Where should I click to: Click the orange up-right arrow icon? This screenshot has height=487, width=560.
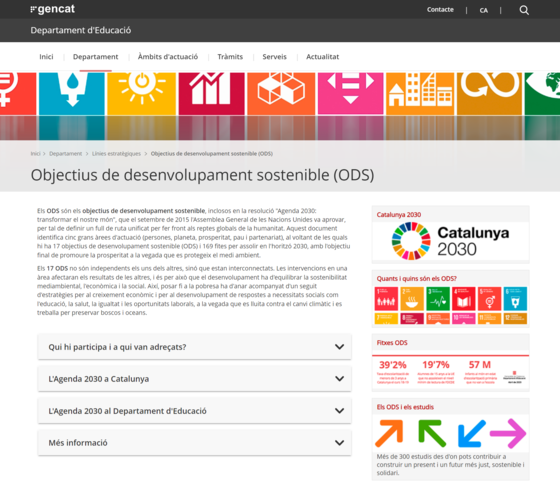[389, 433]
